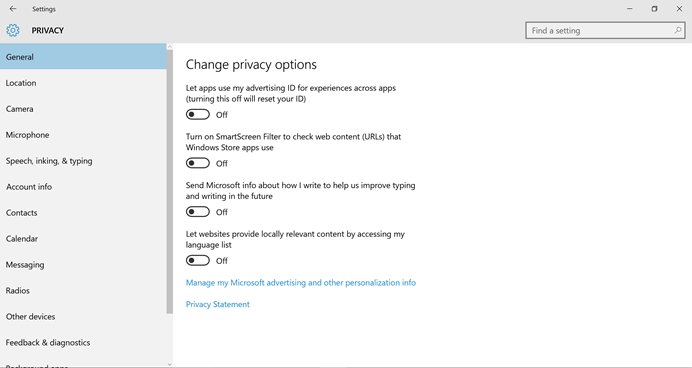This screenshot has height=368, width=692.
Task: Click the Change privacy options heading
Action: [x=251, y=65]
